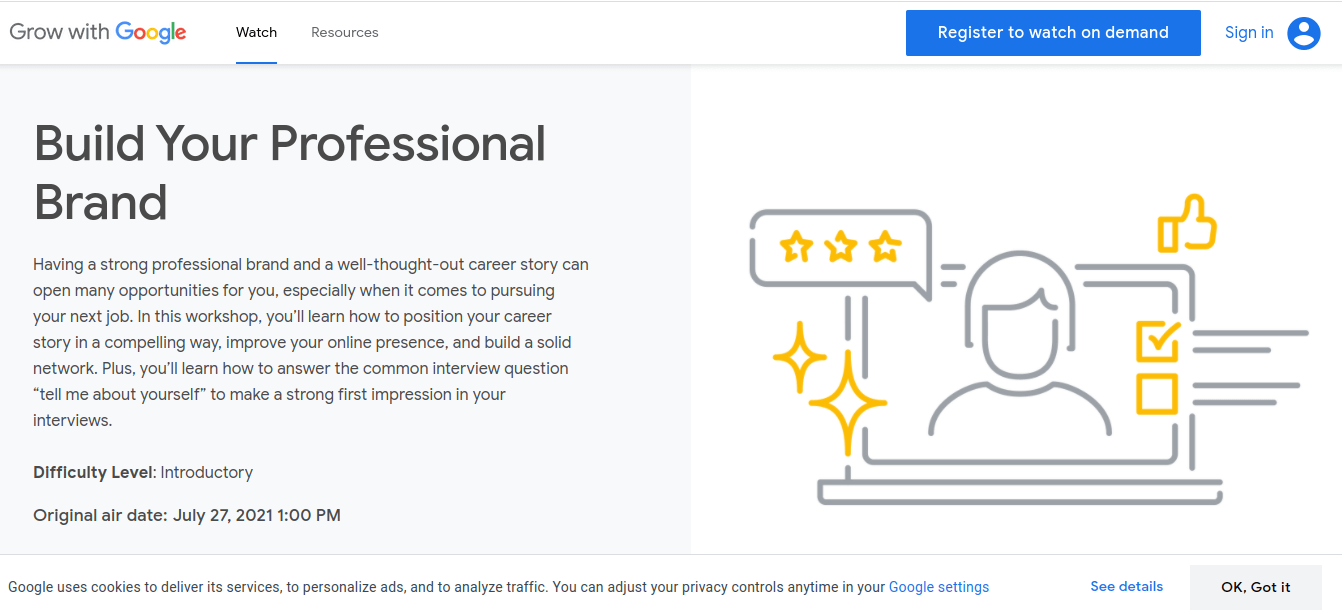Click the Grow with Google logo
The image size is (1342, 615).
98,32
